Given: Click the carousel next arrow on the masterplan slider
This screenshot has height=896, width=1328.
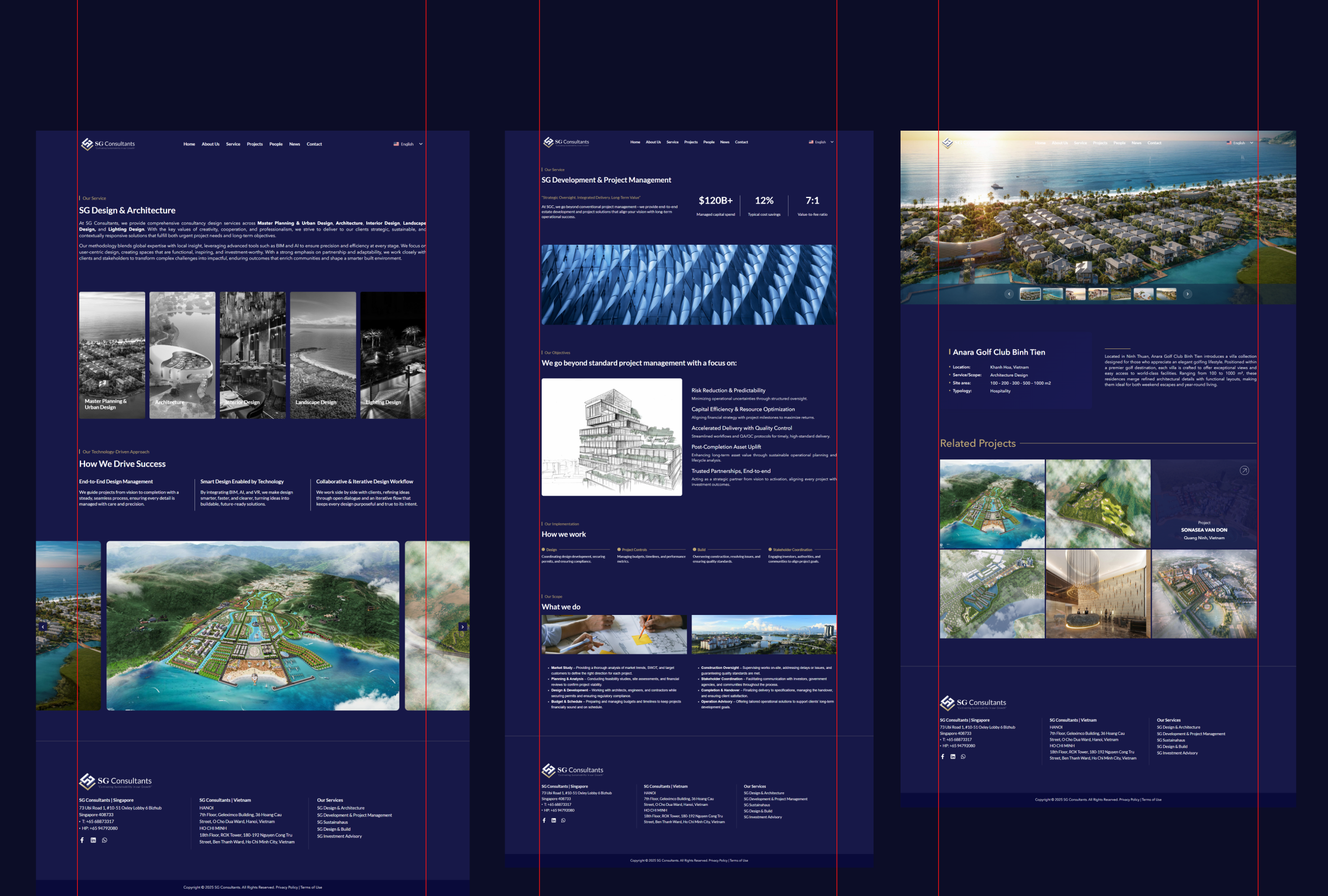Looking at the screenshot, I should tap(462, 626).
